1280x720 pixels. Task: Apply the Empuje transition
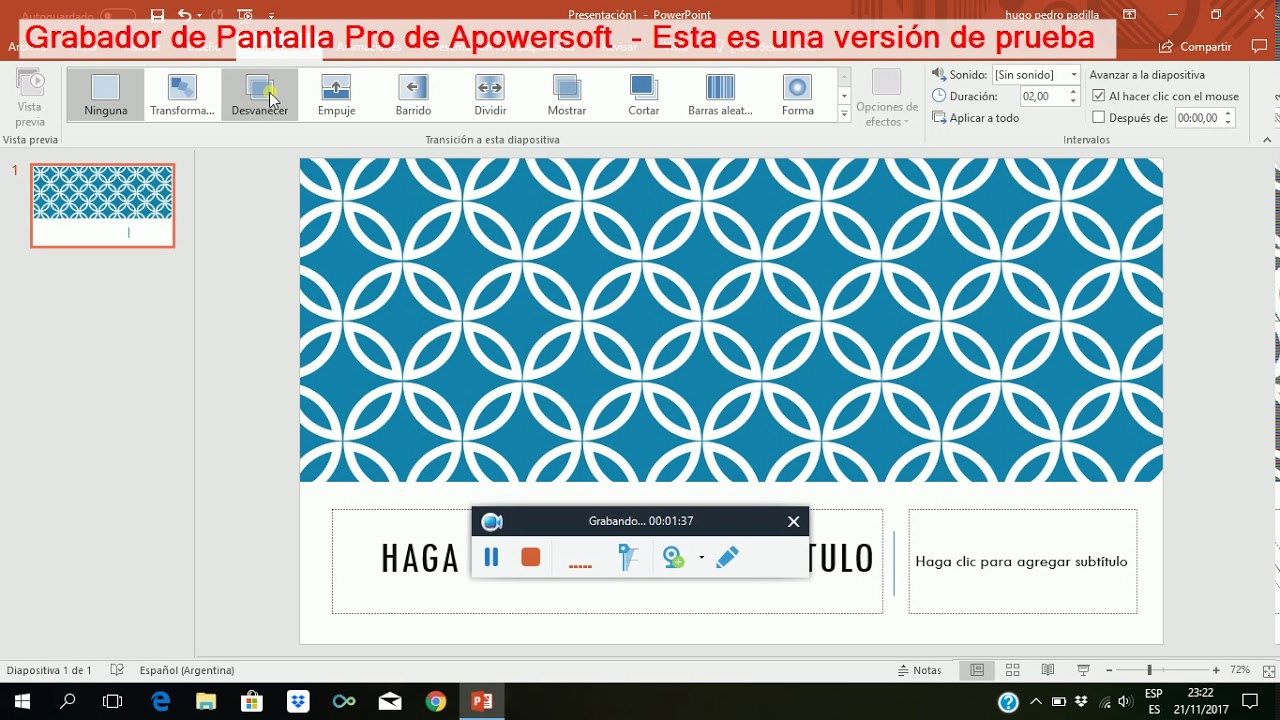pos(336,95)
